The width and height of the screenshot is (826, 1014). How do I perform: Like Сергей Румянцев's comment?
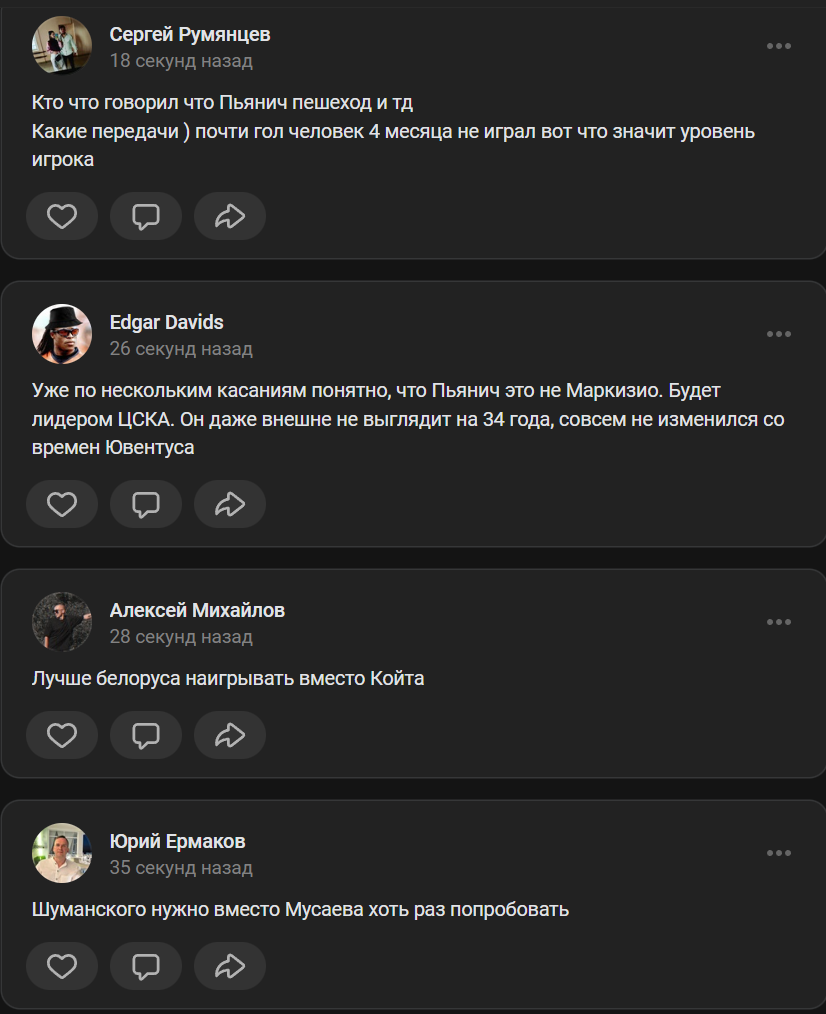[x=62, y=216]
